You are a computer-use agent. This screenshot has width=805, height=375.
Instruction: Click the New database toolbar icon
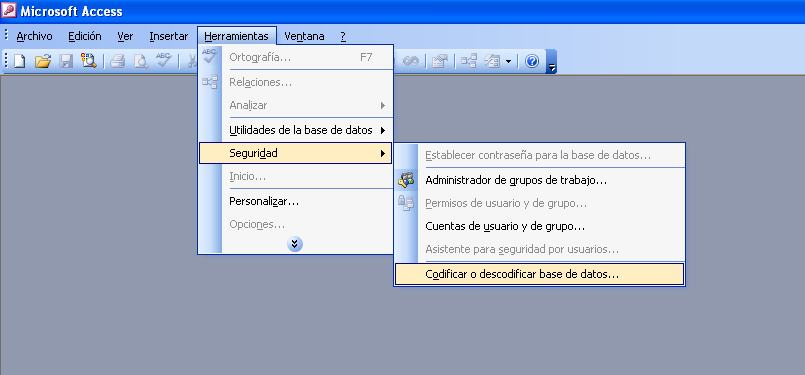(x=20, y=62)
